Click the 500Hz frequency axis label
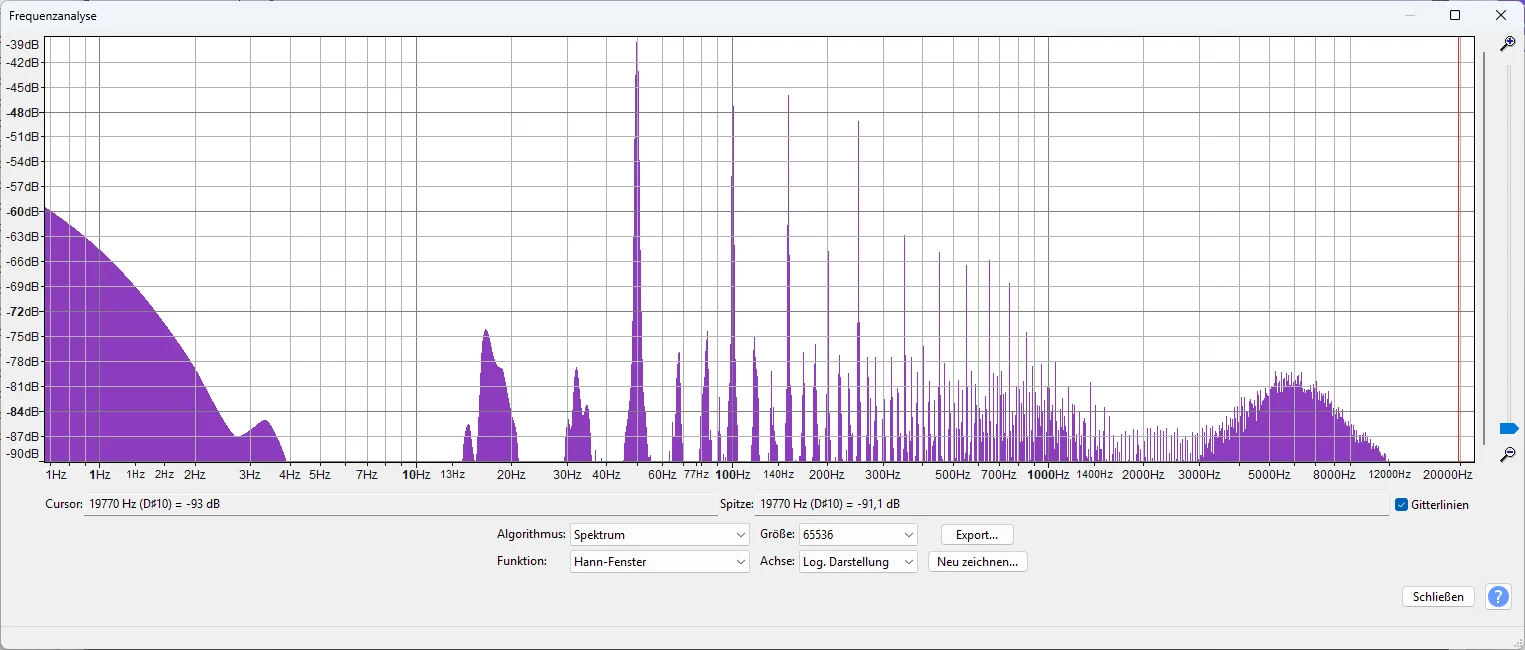The height and width of the screenshot is (650, 1525). tap(953, 475)
